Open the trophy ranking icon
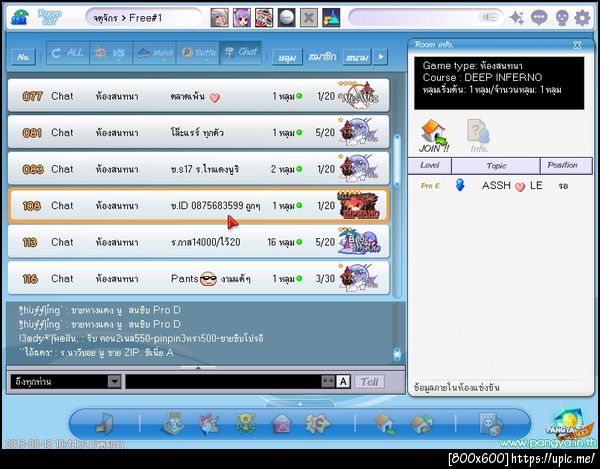This screenshot has width=600, height=469. [x=245, y=423]
